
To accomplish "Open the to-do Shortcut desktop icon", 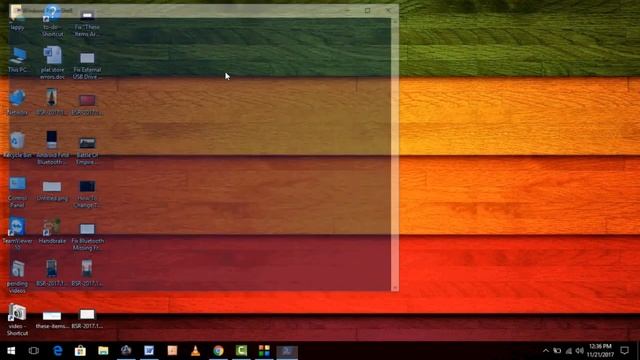I will pyautogui.click(x=52, y=22).
